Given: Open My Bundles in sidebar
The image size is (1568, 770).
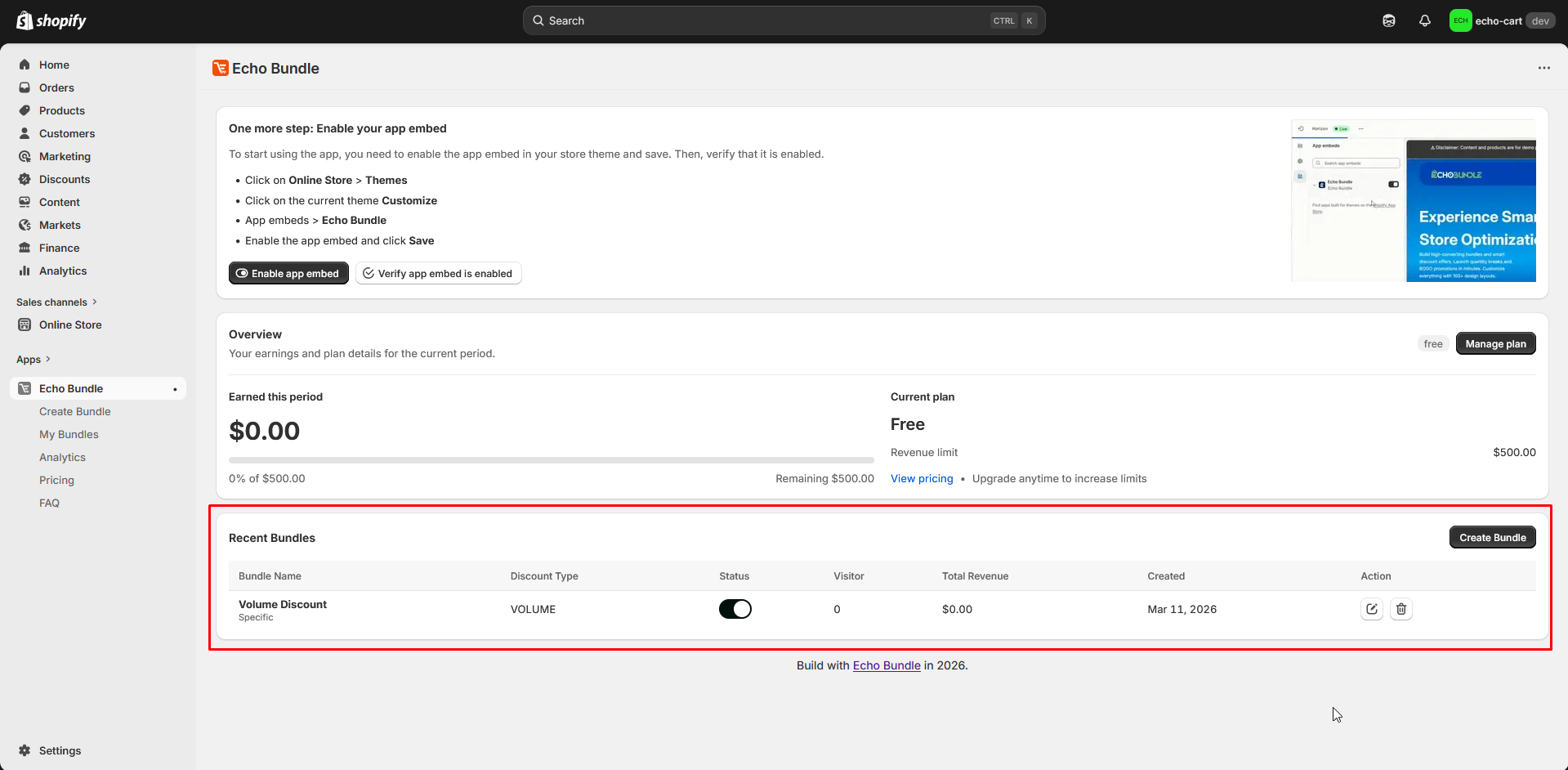Looking at the screenshot, I should coord(69,435).
